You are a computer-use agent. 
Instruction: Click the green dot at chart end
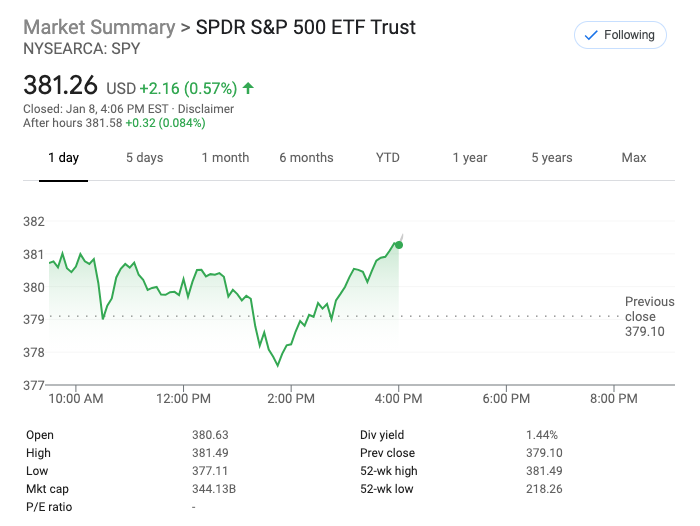click(x=399, y=244)
